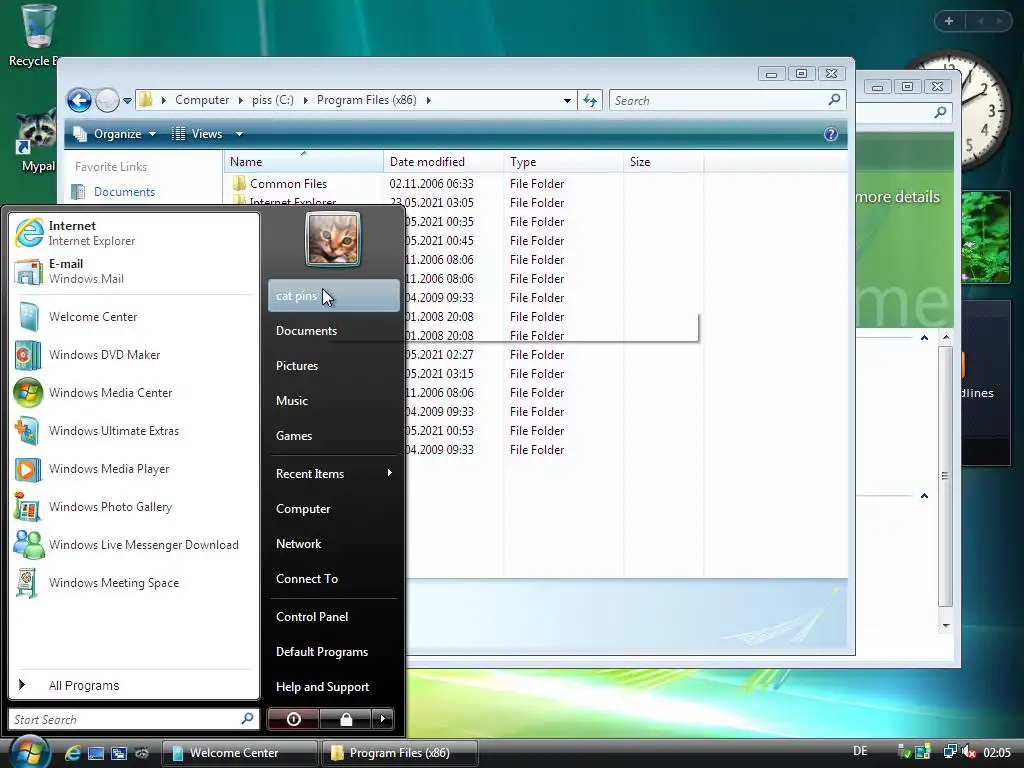Screen dimensions: 1024x768
Task: Open Default Programs from the Start menu
Action: pyautogui.click(x=334, y=652)
